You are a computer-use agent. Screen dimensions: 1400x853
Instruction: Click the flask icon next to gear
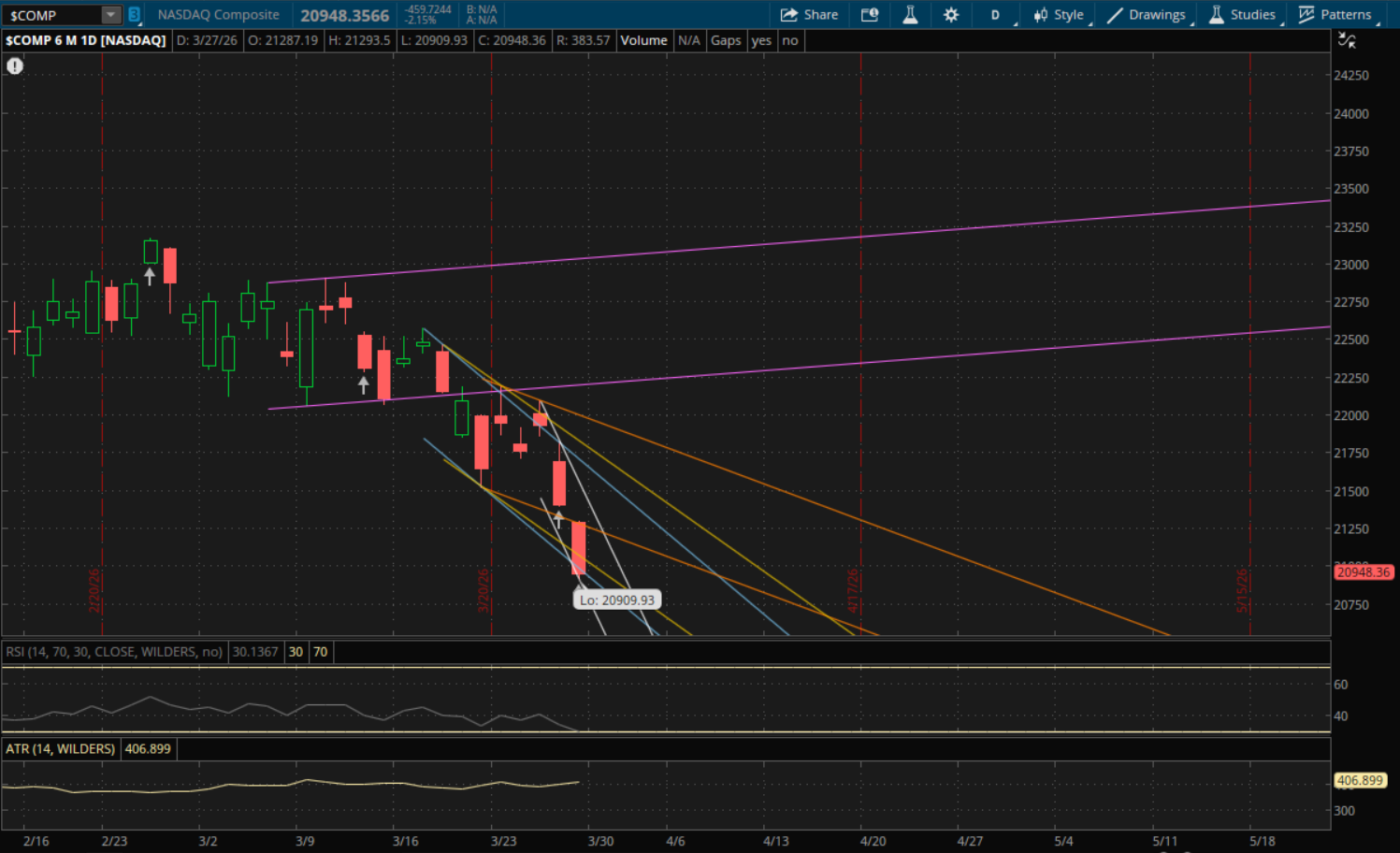click(910, 15)
